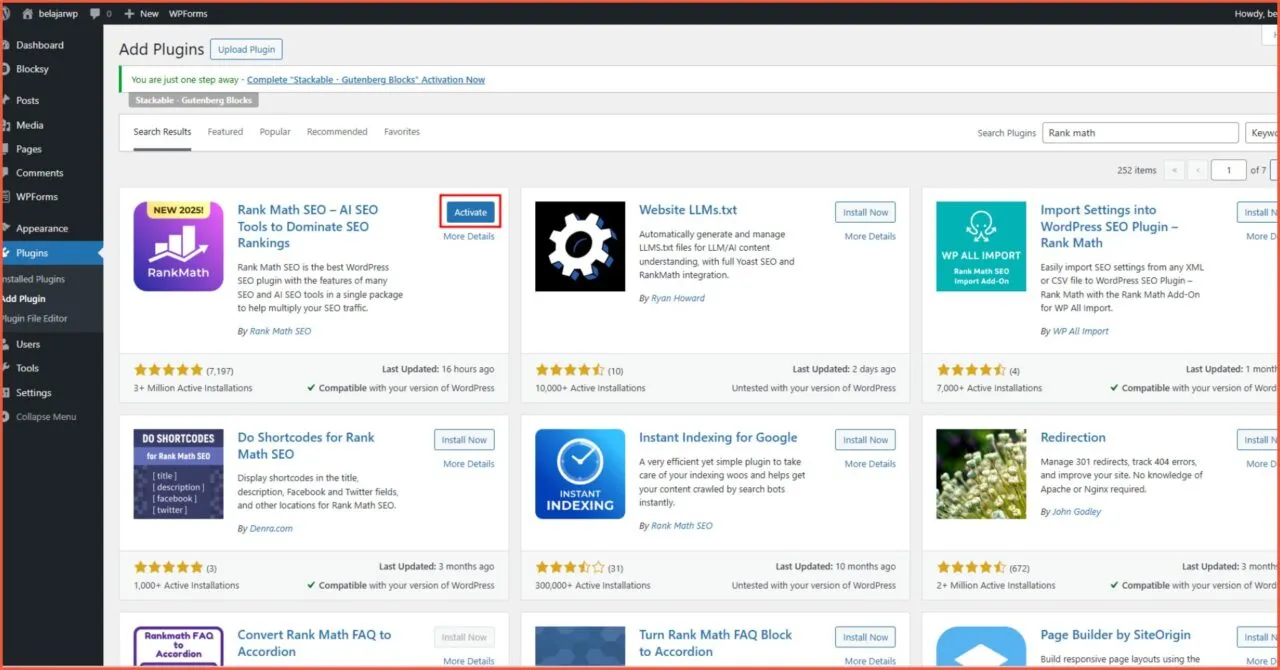Switch to the Popular tab
1280x670 pixels.
click(x=275, y=132)
